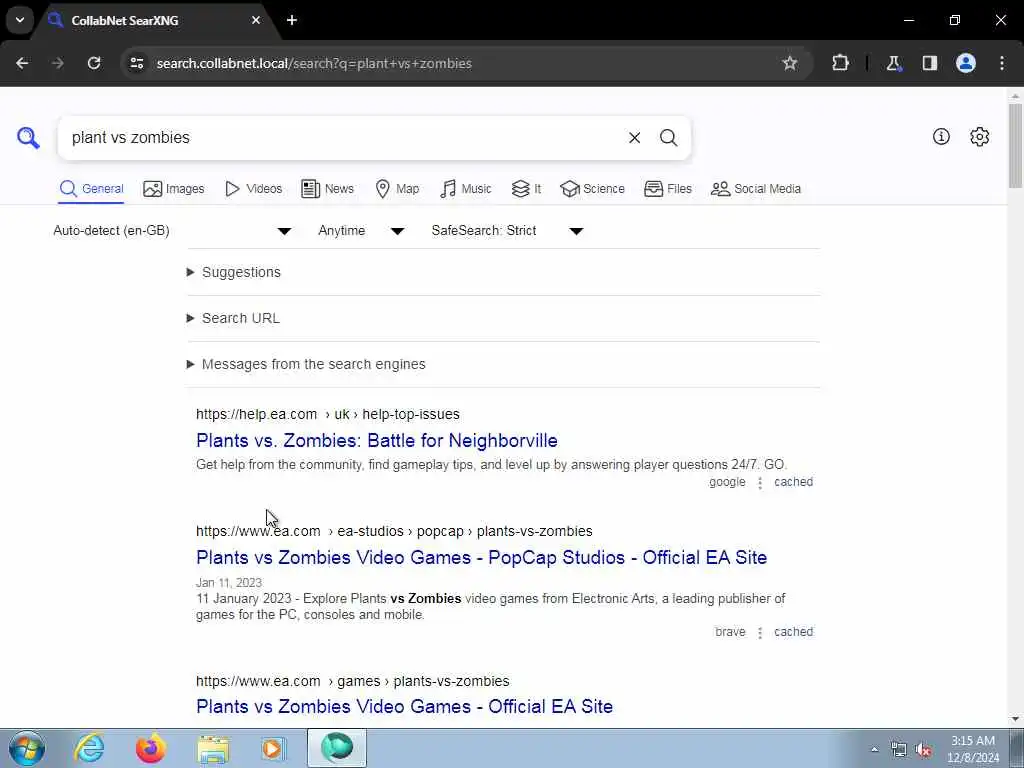
Task: Switch to the Science tab
Action: coord(592,189)
